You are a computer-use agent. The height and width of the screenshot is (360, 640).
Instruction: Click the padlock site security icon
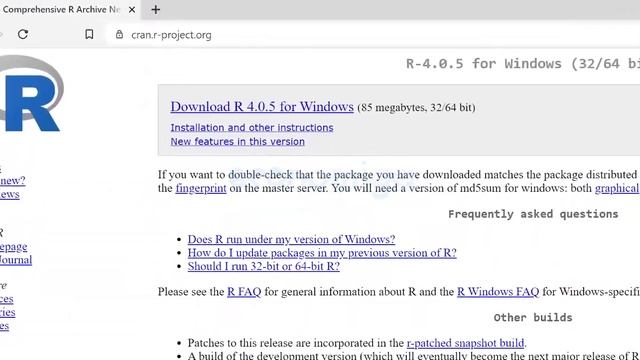click(119, 34)
